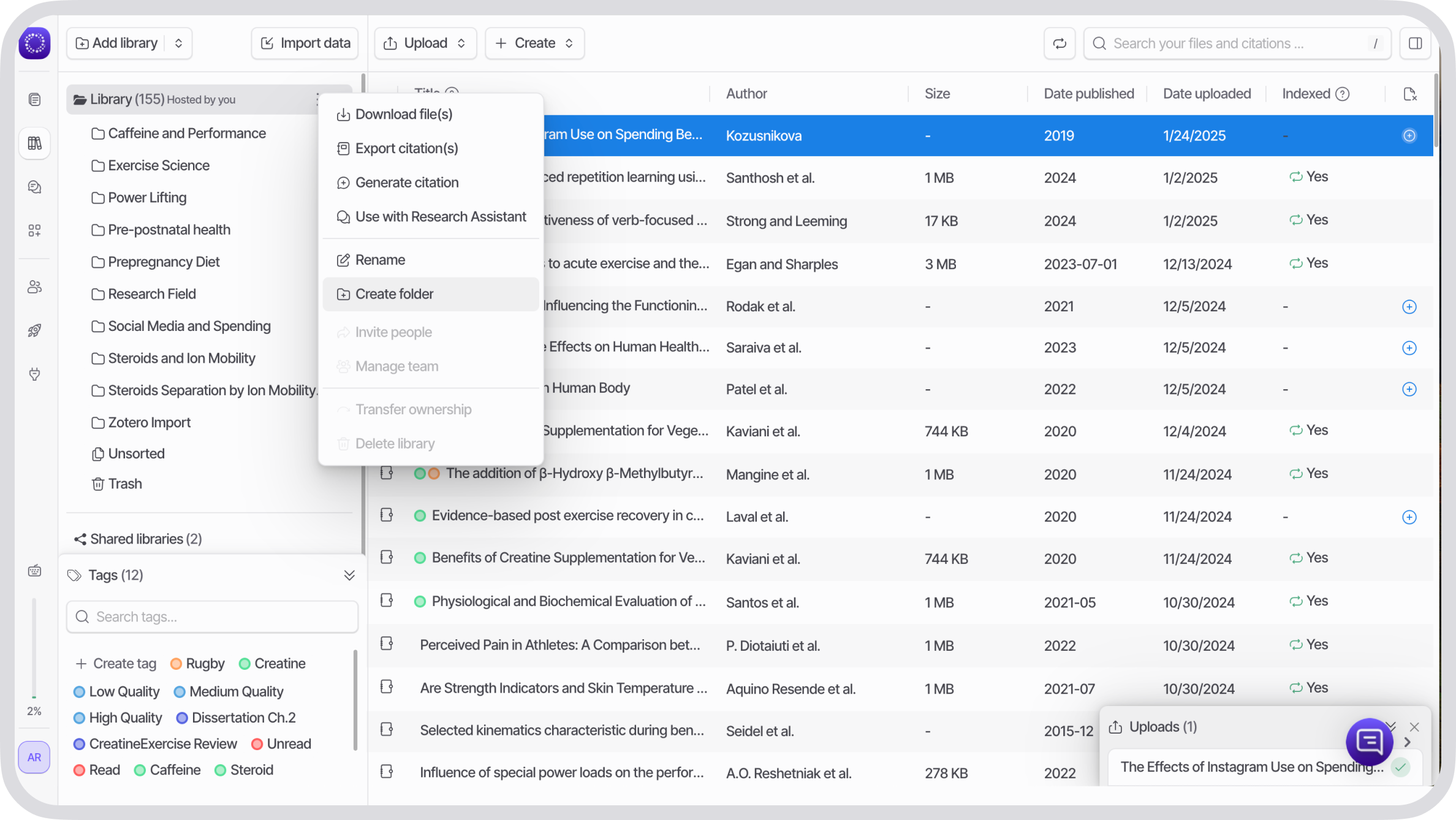
Task: Refresh the file list using the sync icon
Action: [1060, 43]
